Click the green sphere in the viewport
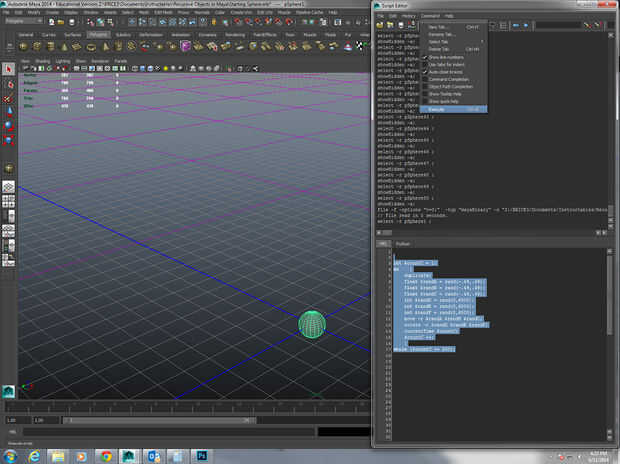The height and width of the screenshot is (464, 620). click(312, 324)
